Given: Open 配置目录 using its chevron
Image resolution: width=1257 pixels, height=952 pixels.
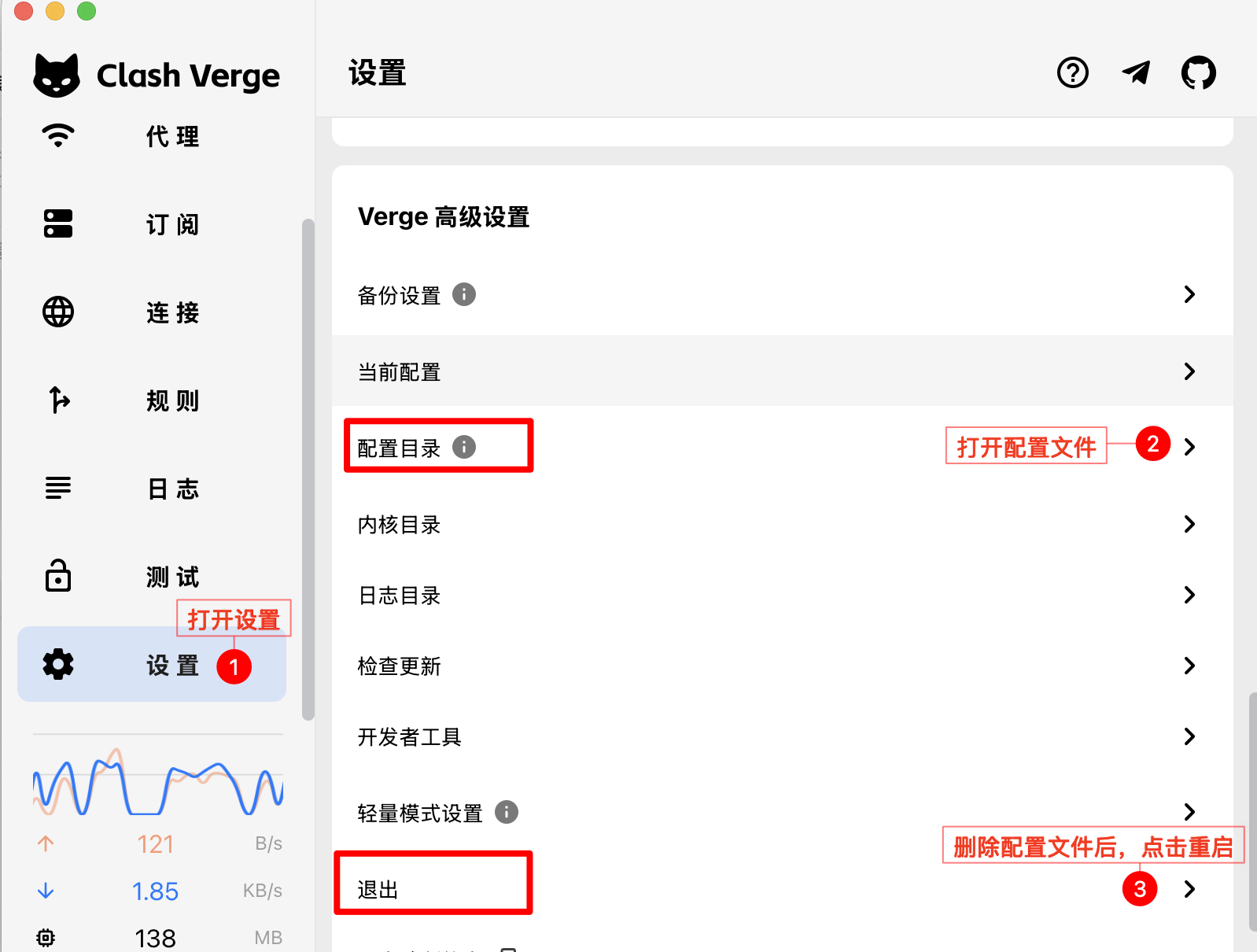Looking at the screenshot, I should (x=1189, y=447).
